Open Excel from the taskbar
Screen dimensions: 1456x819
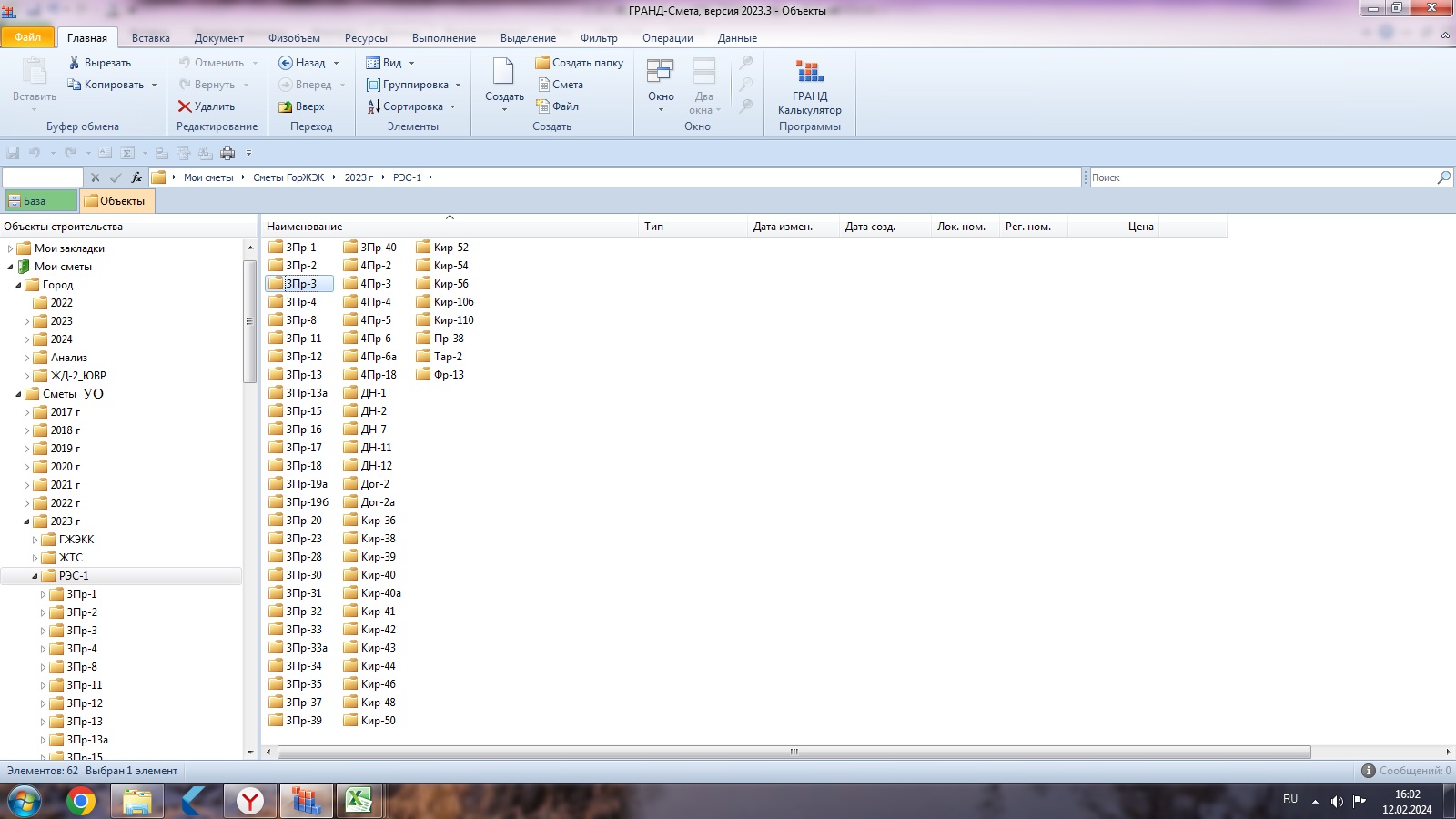[x=359, y=802]
